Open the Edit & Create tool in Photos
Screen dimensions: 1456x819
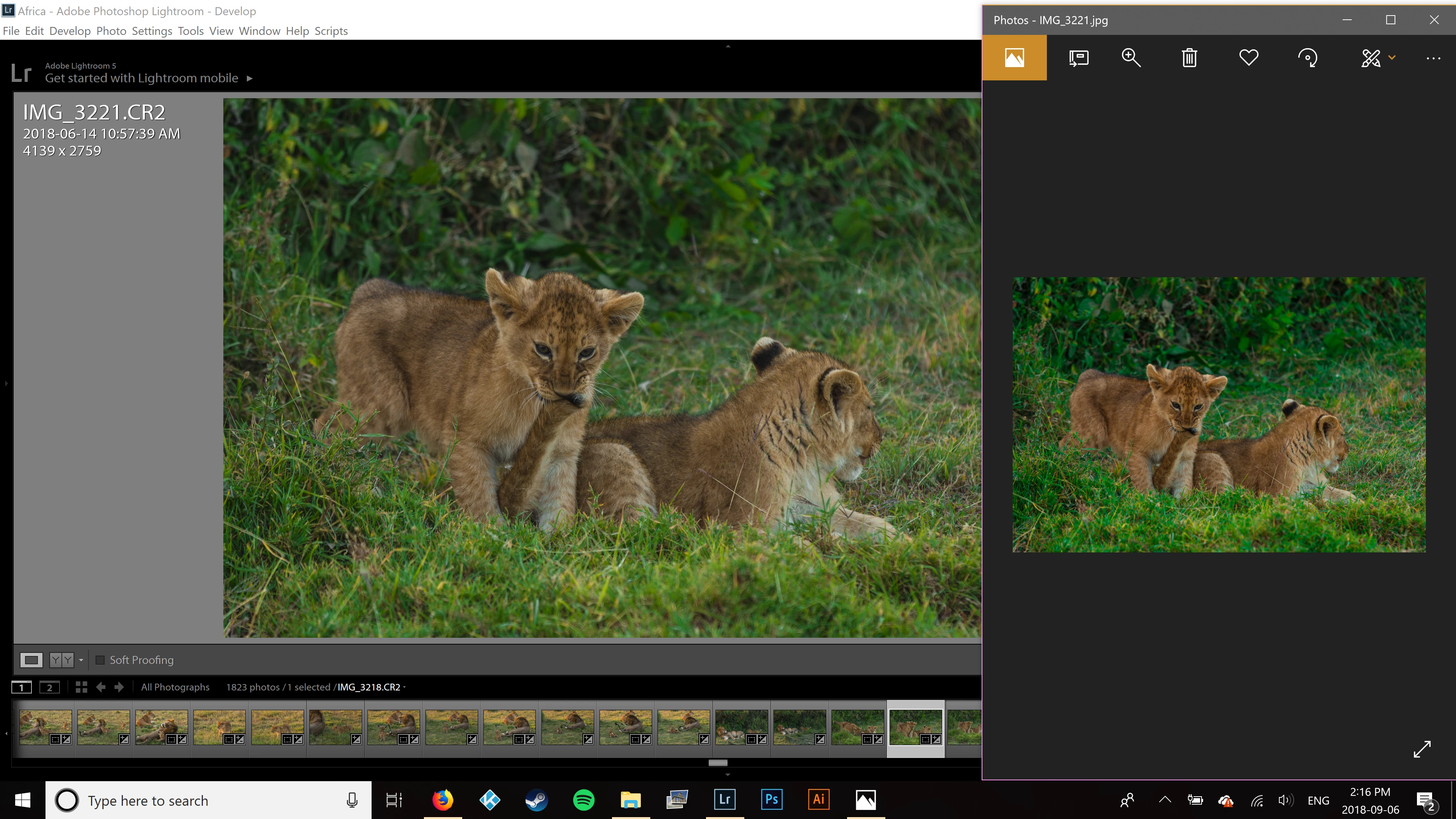pyautogui.click(x=1371, y=58)
